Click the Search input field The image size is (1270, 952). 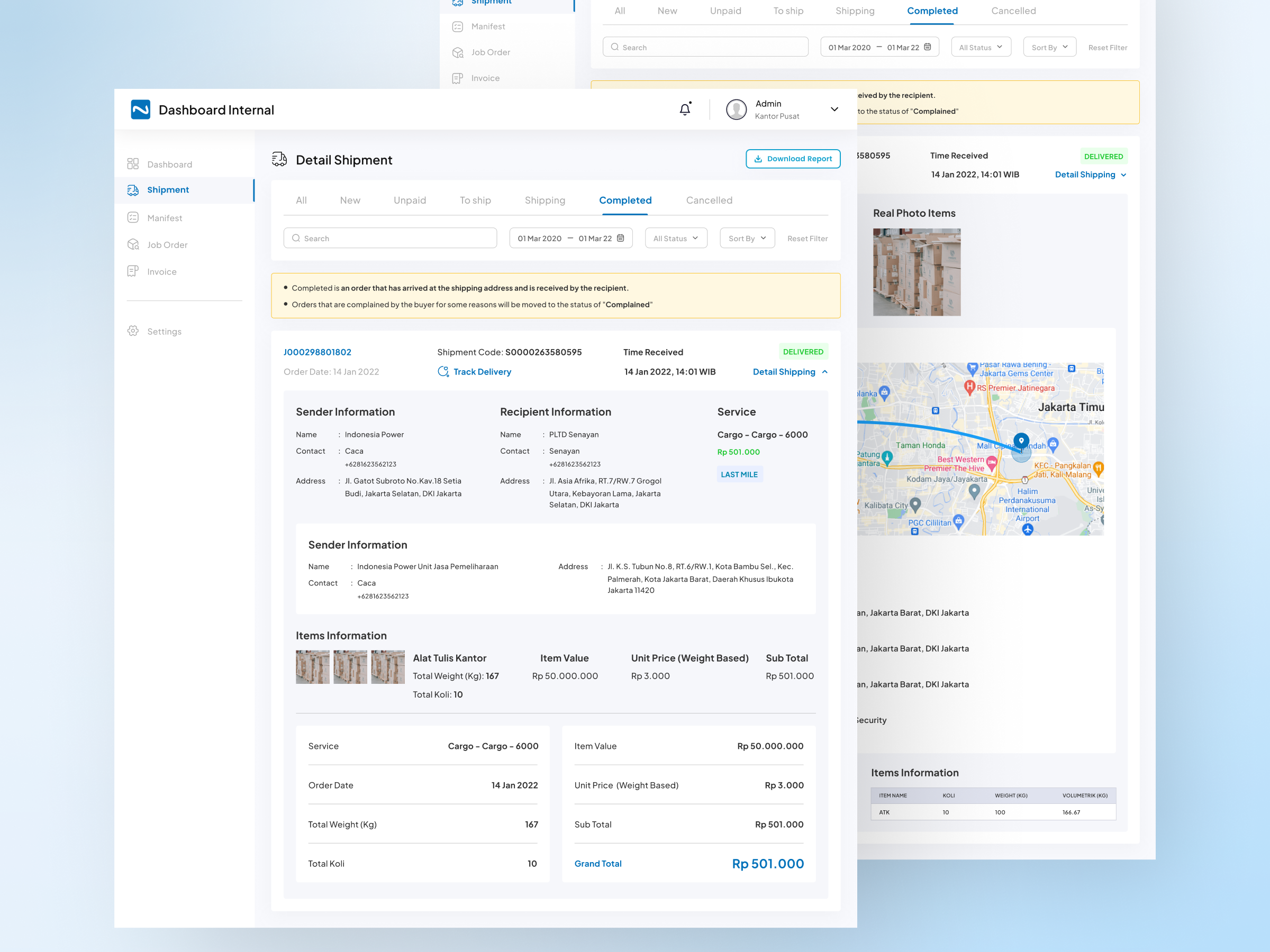[x=391, y=238]
